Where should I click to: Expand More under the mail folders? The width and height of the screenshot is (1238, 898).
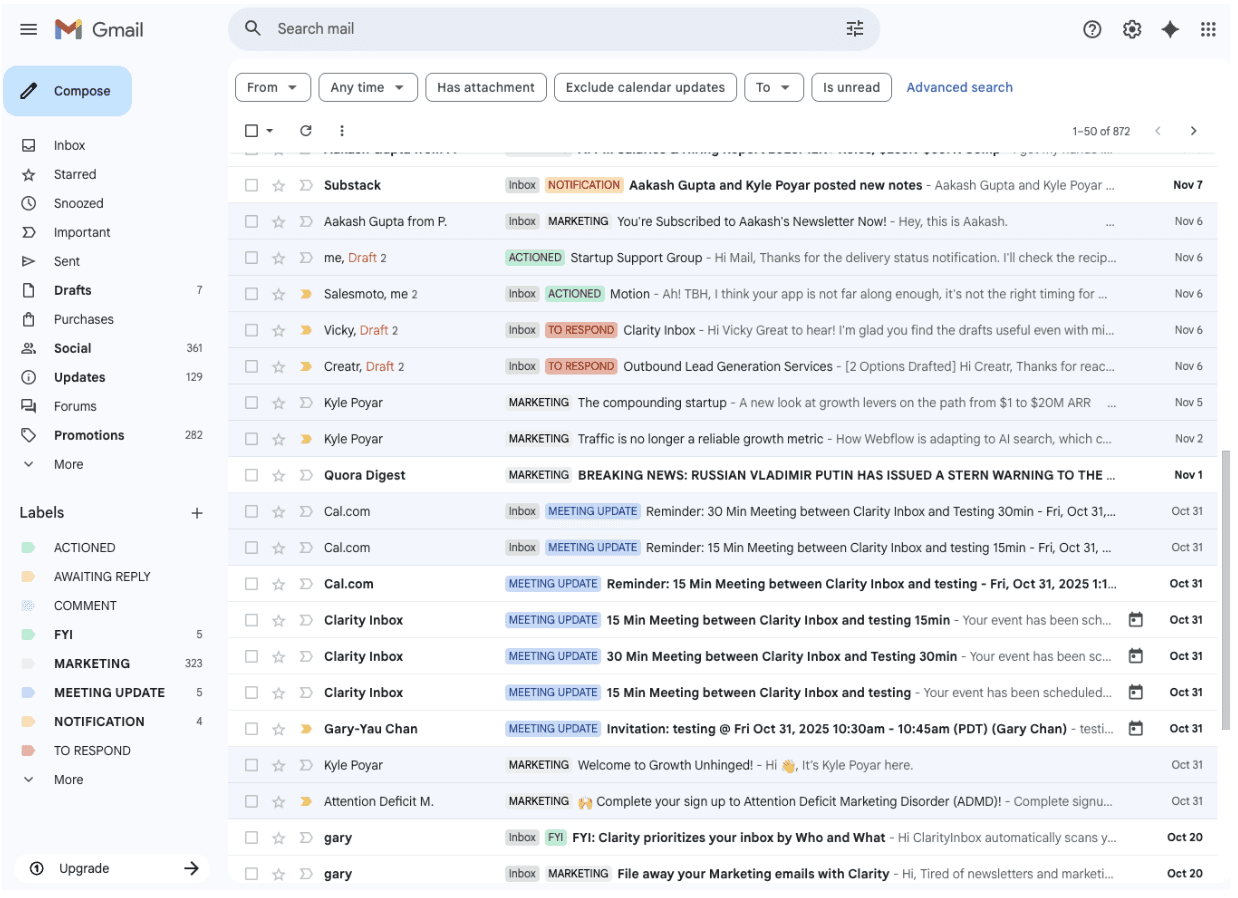[68, 464]
